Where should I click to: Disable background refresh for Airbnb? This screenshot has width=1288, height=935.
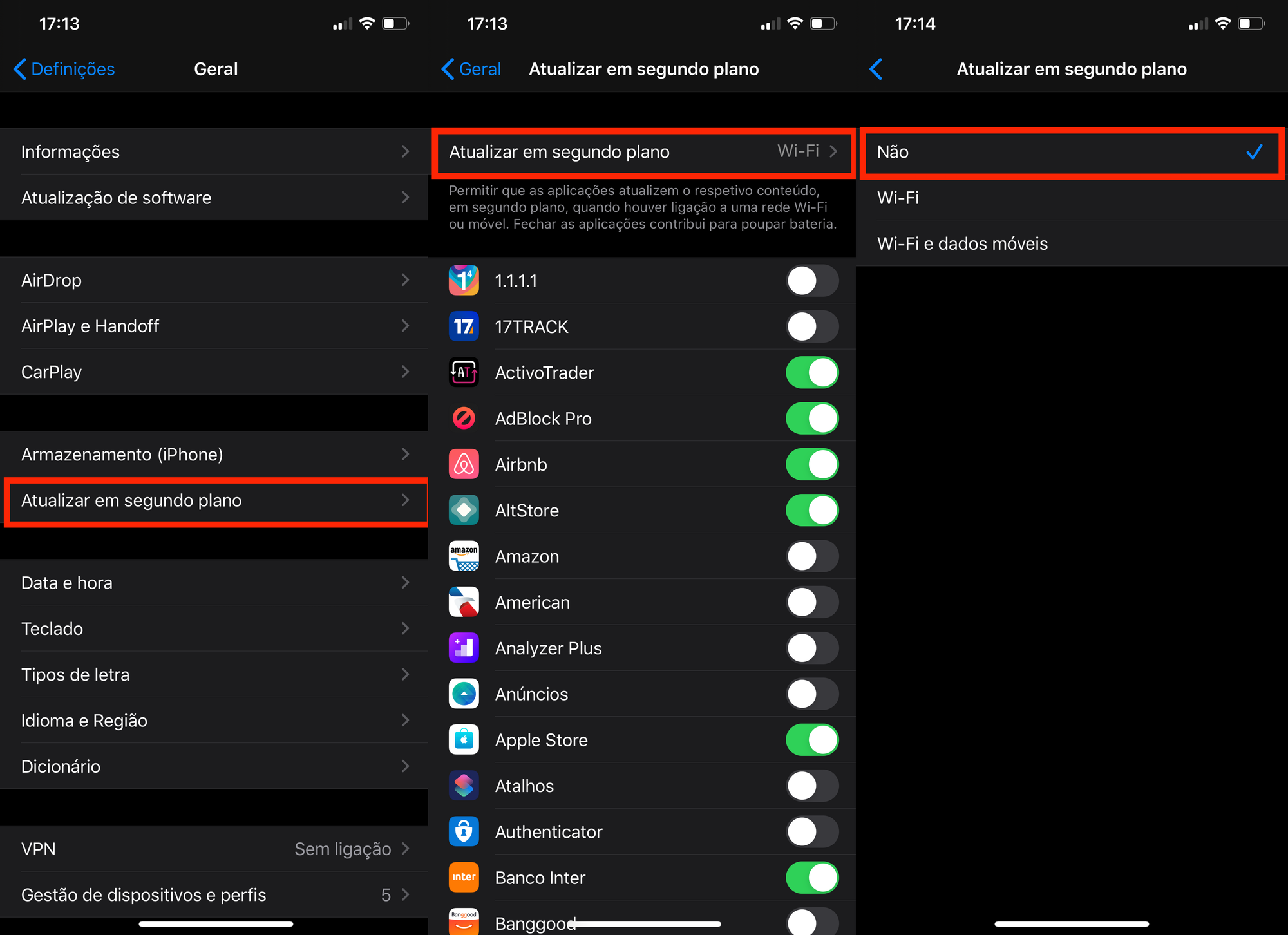[812, 464]
